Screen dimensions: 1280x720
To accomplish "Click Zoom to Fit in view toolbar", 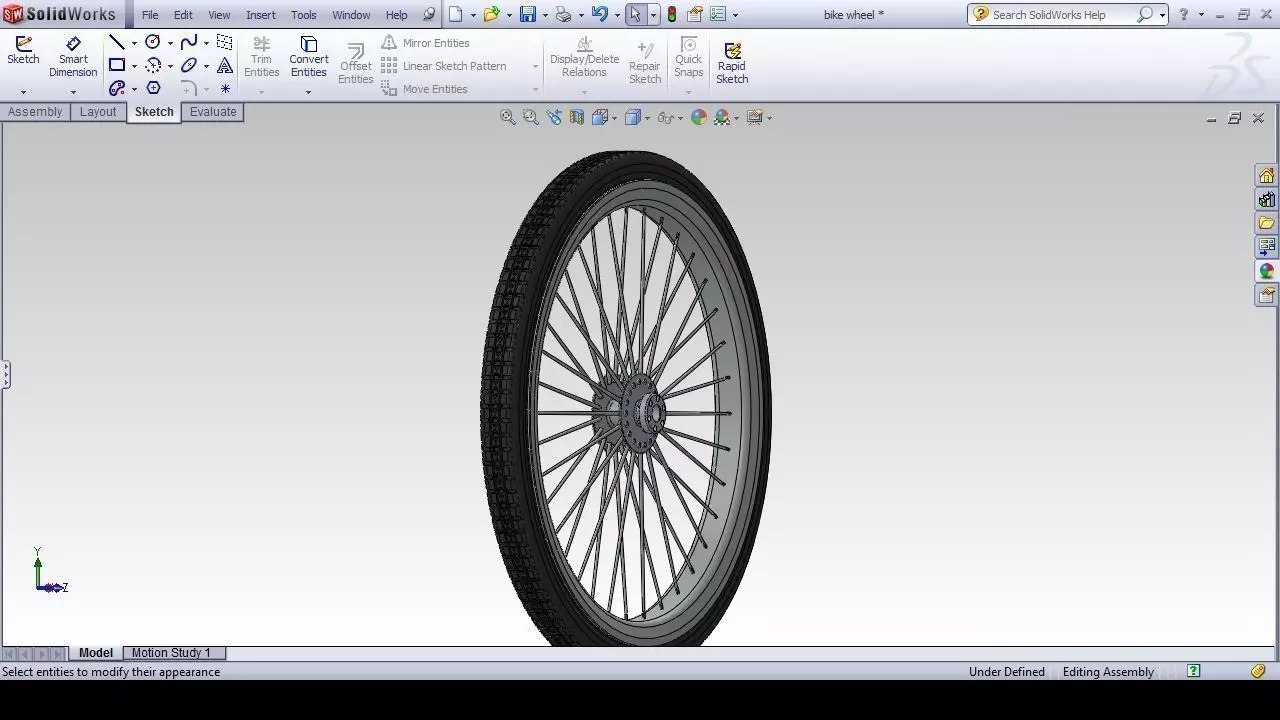I will pyautogui.click(x=507, y=117).
